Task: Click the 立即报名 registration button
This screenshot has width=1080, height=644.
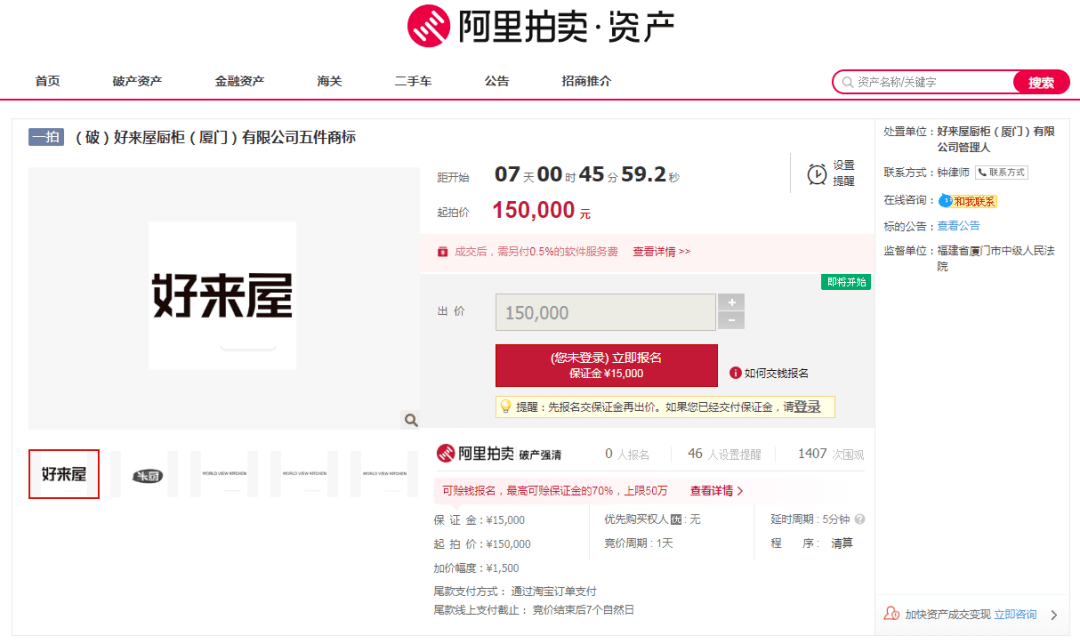Action: pyautogui.click(x=606, y=365)
